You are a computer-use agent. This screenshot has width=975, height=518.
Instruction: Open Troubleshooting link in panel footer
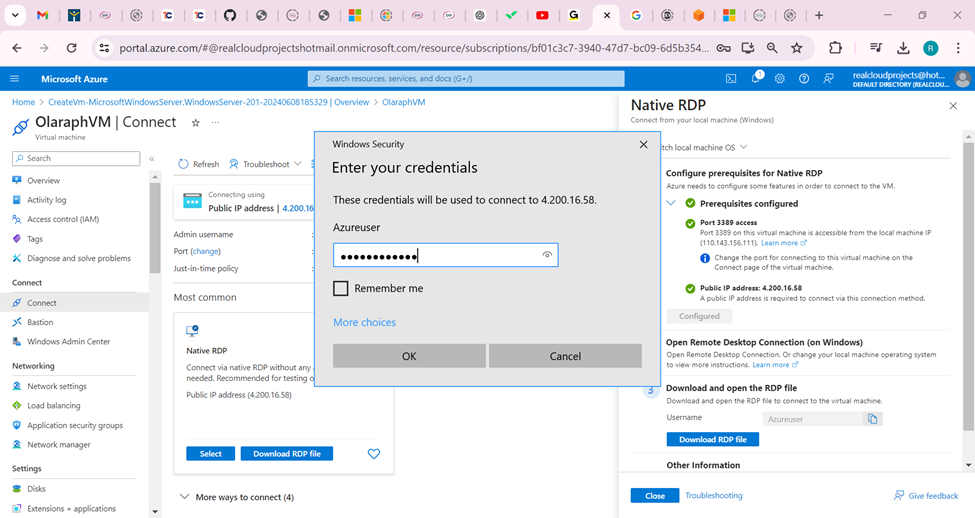(714, 496)
